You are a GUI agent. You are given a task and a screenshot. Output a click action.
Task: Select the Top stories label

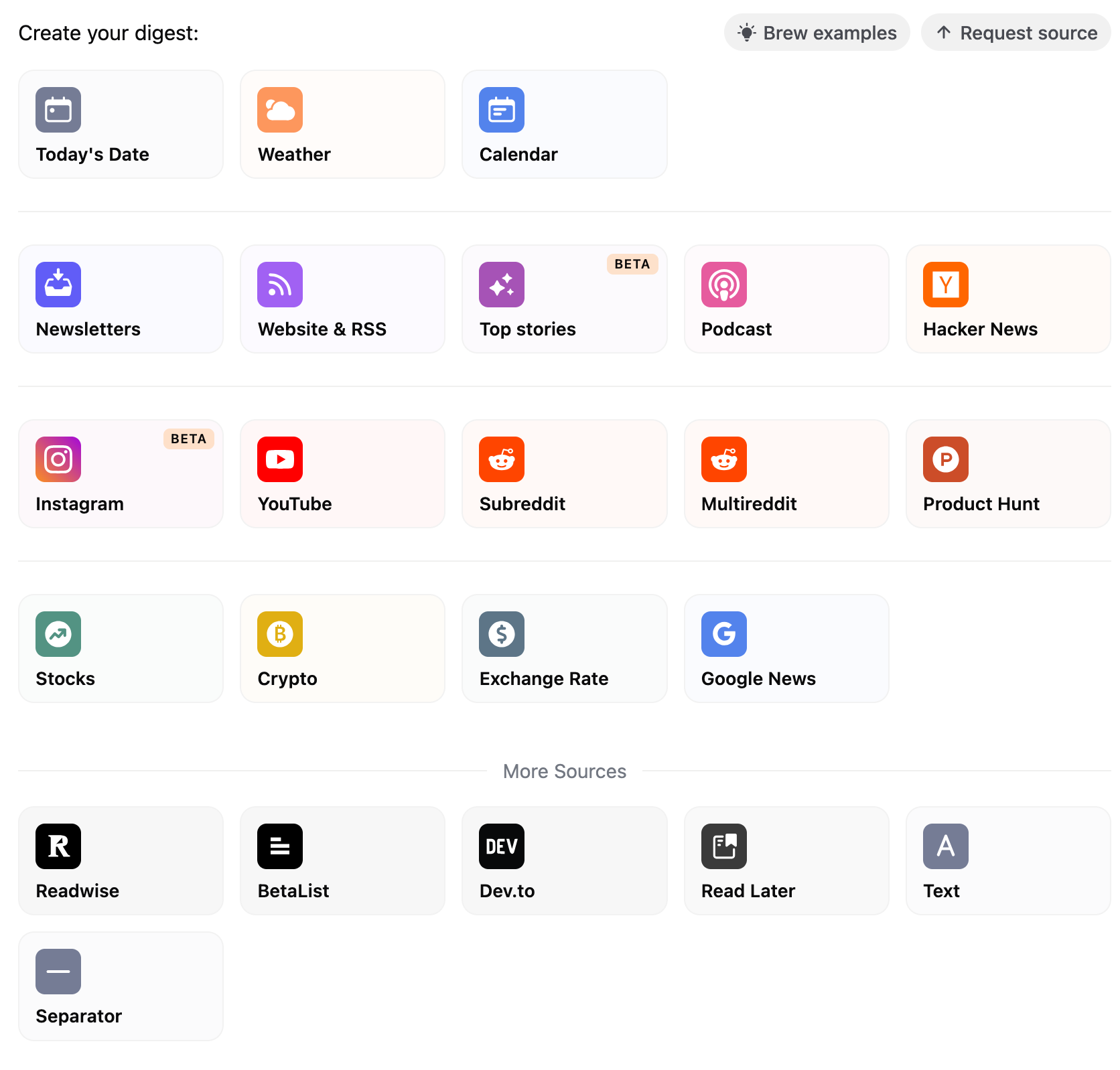(x=528, y=329)
